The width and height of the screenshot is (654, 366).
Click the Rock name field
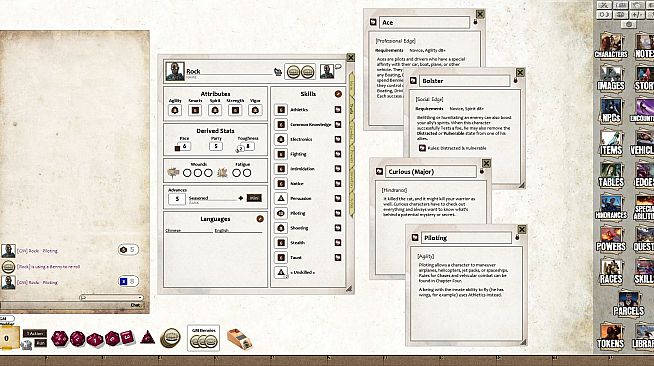[229, 71]
